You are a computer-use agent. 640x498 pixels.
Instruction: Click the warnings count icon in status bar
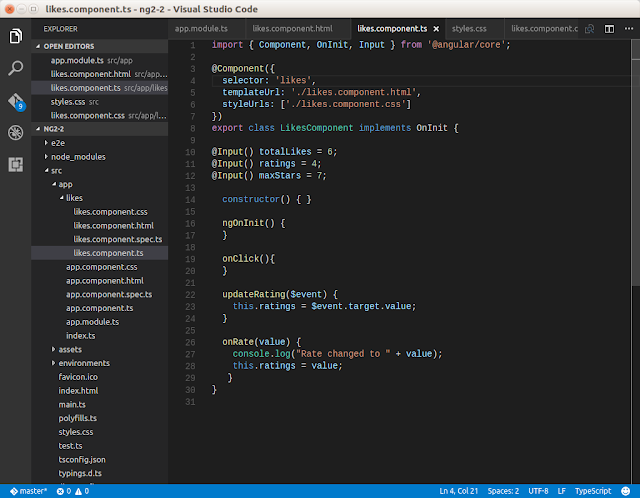(x=78, y=491)
